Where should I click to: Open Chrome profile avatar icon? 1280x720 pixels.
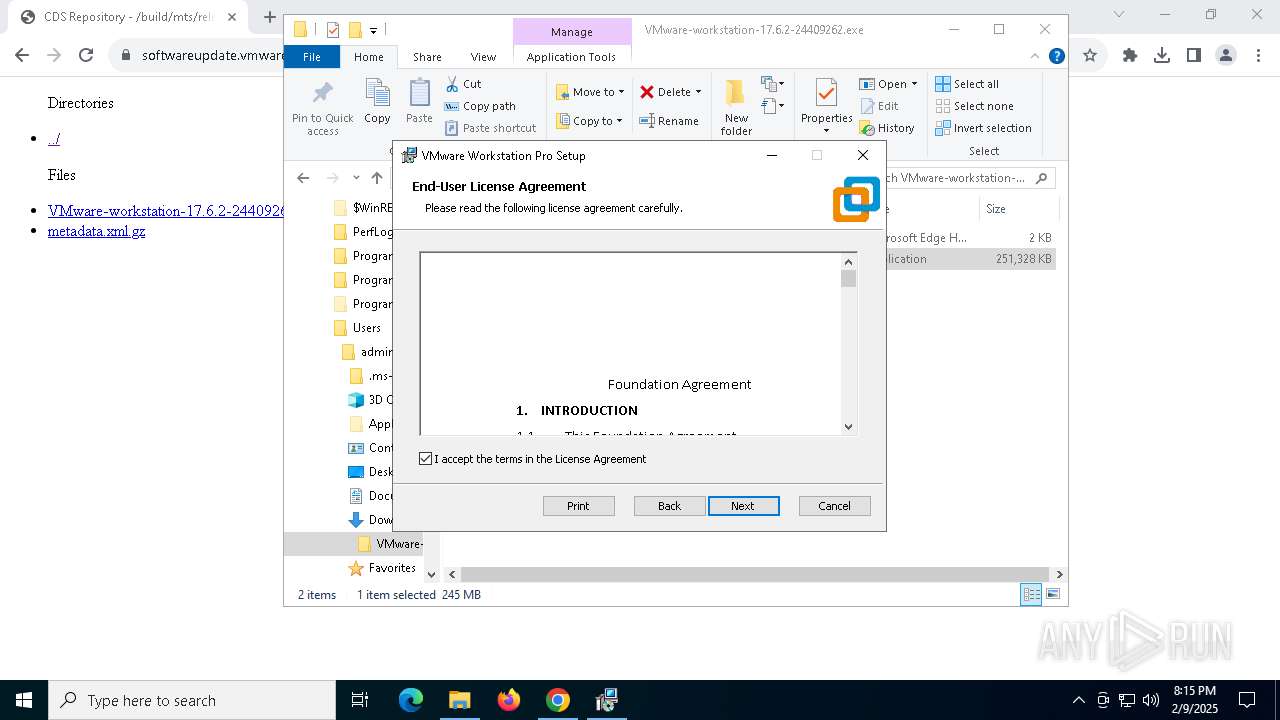[1226, 56]
